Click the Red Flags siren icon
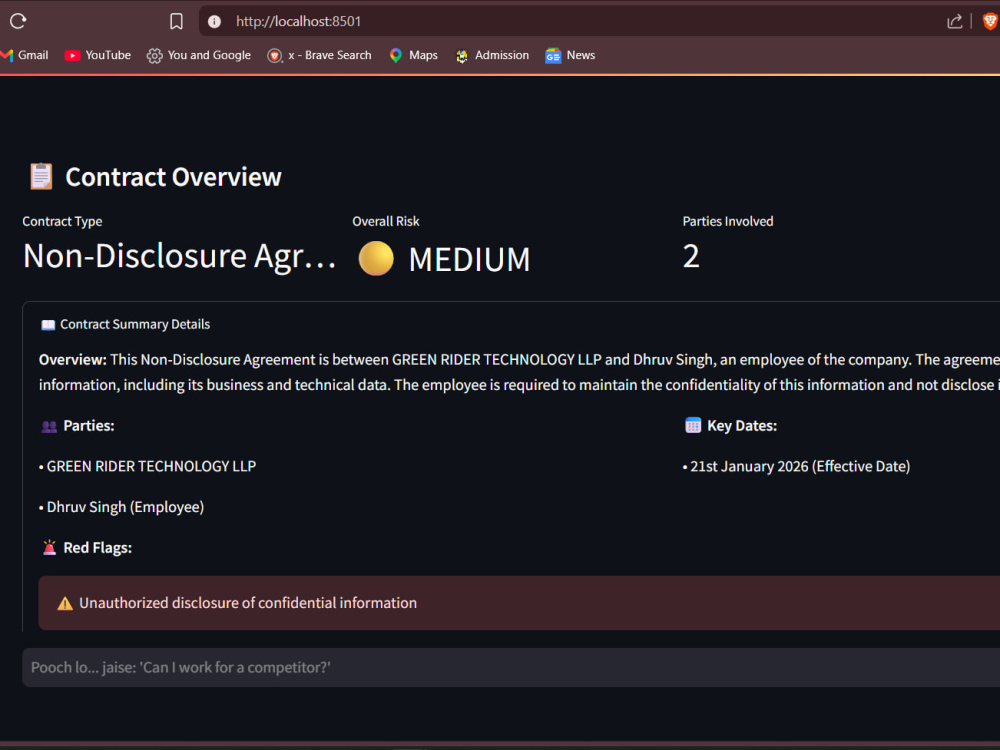The width and height of the screenshot is (1000, 750). pos(49,547)
